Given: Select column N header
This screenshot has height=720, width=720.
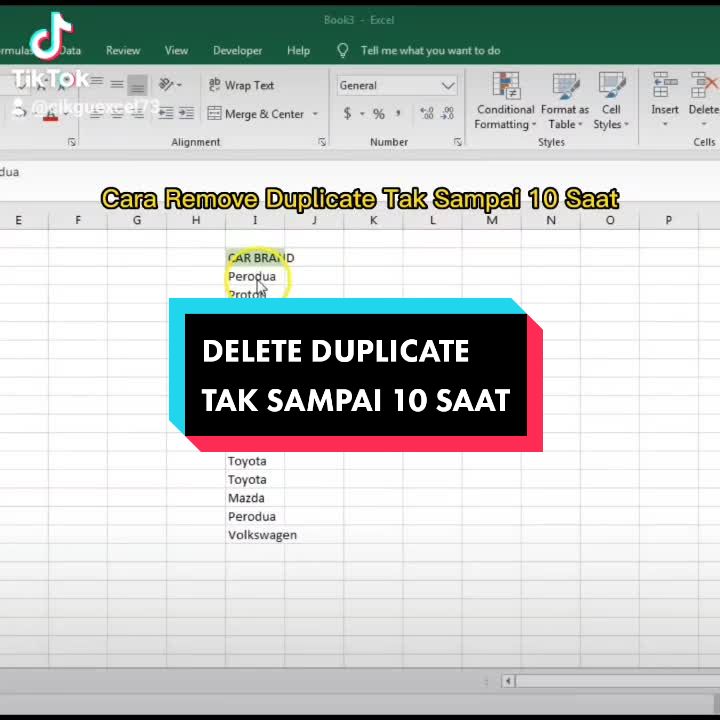Looking at the screenshot, I should click(x=551, y=220).
